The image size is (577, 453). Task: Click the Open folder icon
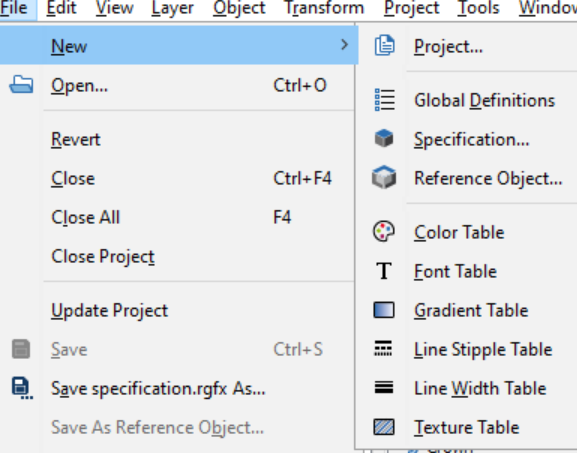21,84
